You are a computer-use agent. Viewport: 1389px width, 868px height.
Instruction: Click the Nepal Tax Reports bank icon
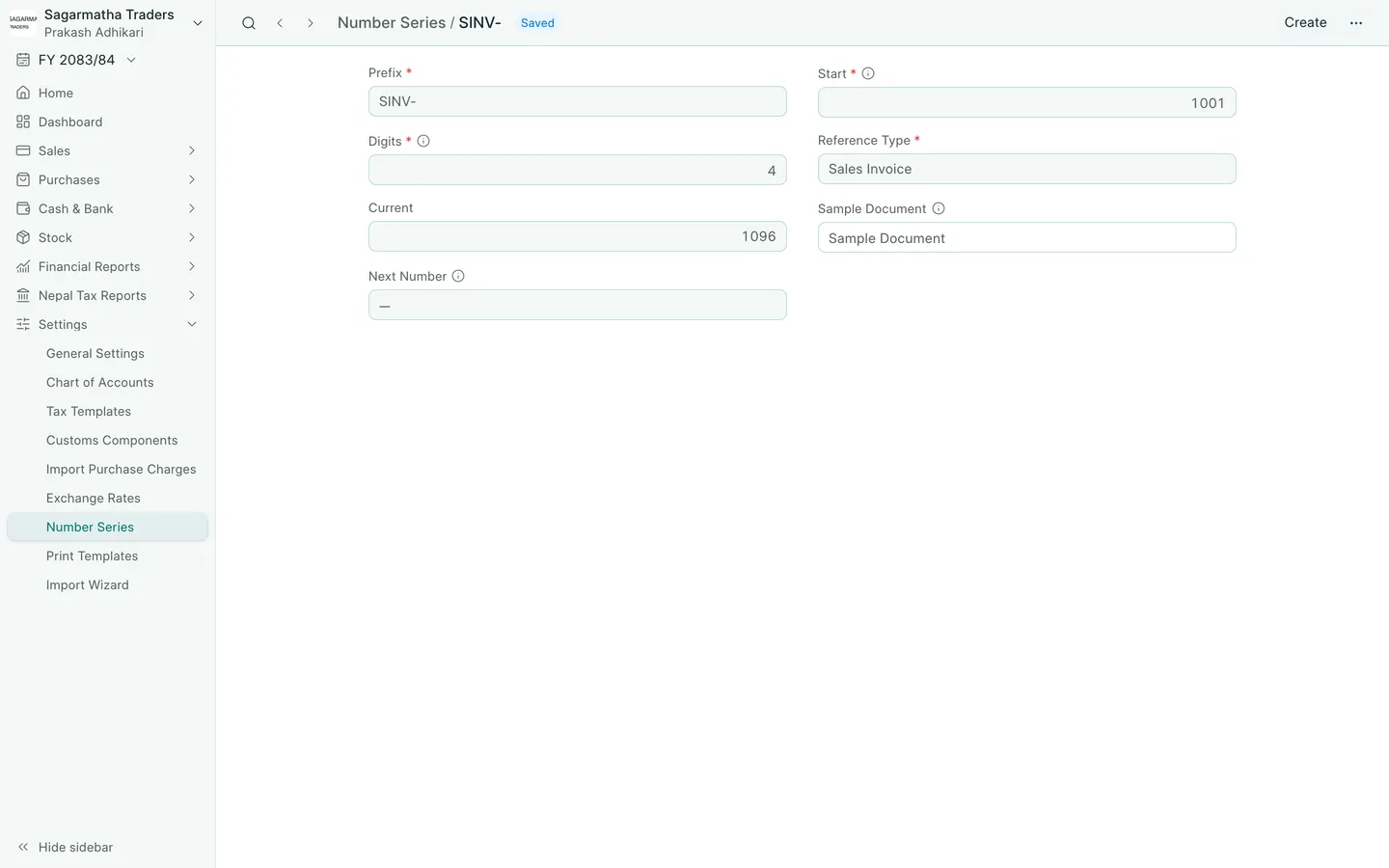[23, 295]
